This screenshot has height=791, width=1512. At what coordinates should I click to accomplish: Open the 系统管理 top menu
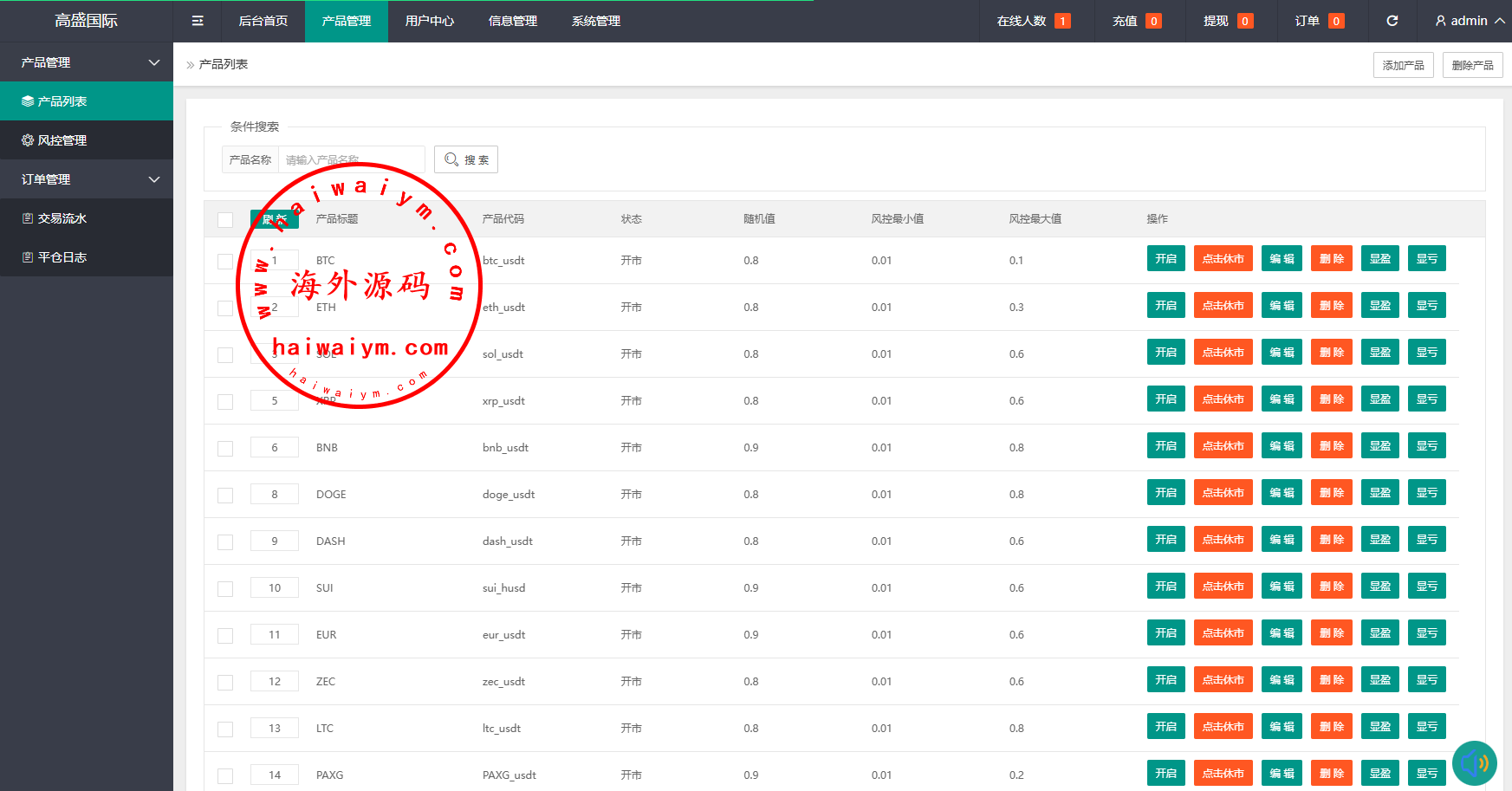595,21
